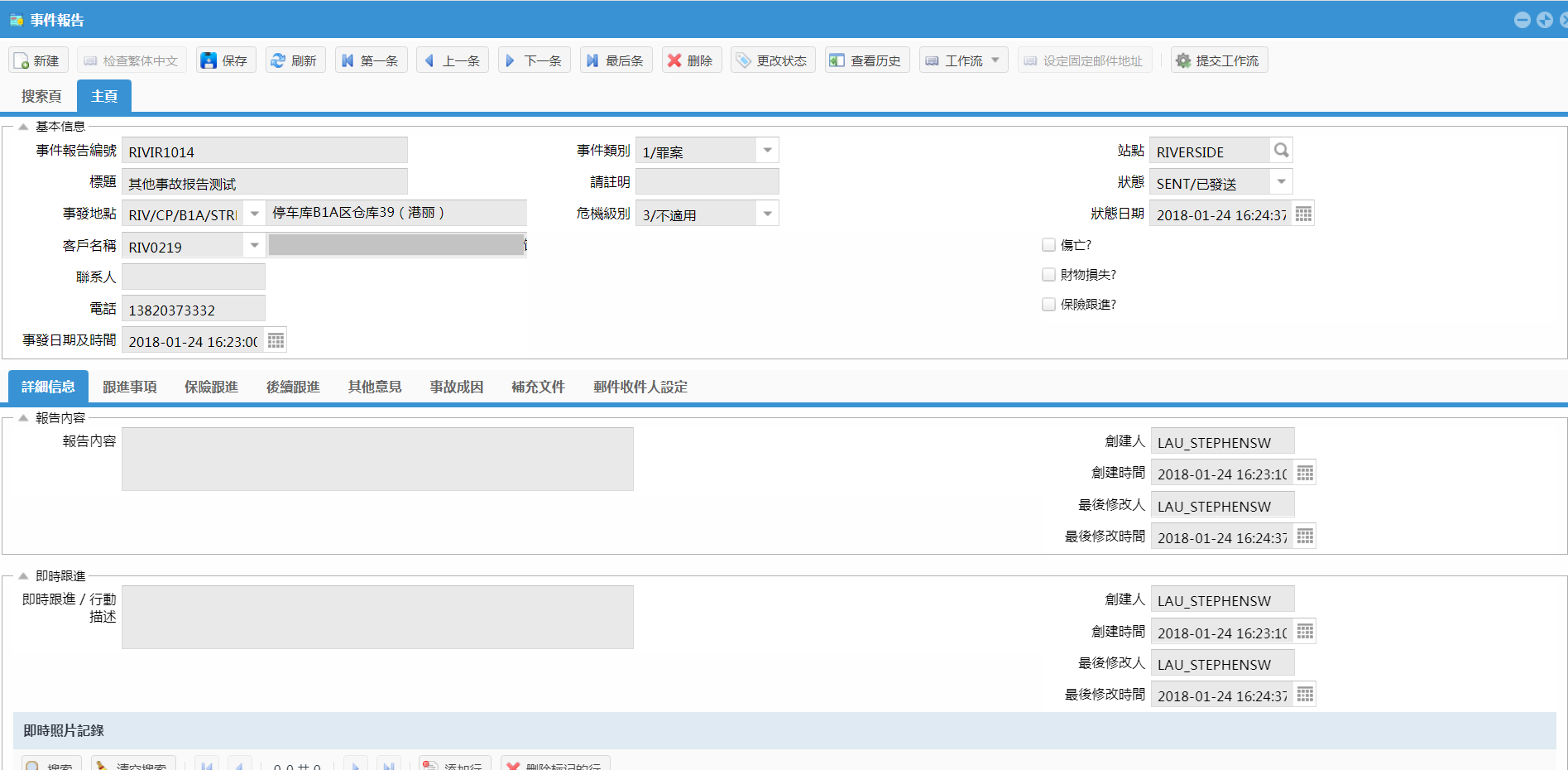Open the 危機級別 dropdown arrow
The width and height of the screenshot is (1568, 770).
[768, 214]
